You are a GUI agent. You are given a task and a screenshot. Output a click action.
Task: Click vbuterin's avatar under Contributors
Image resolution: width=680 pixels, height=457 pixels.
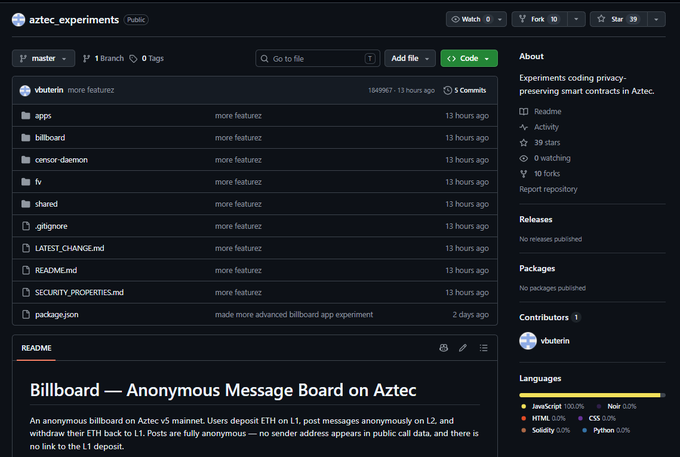[x=528, y=341]
